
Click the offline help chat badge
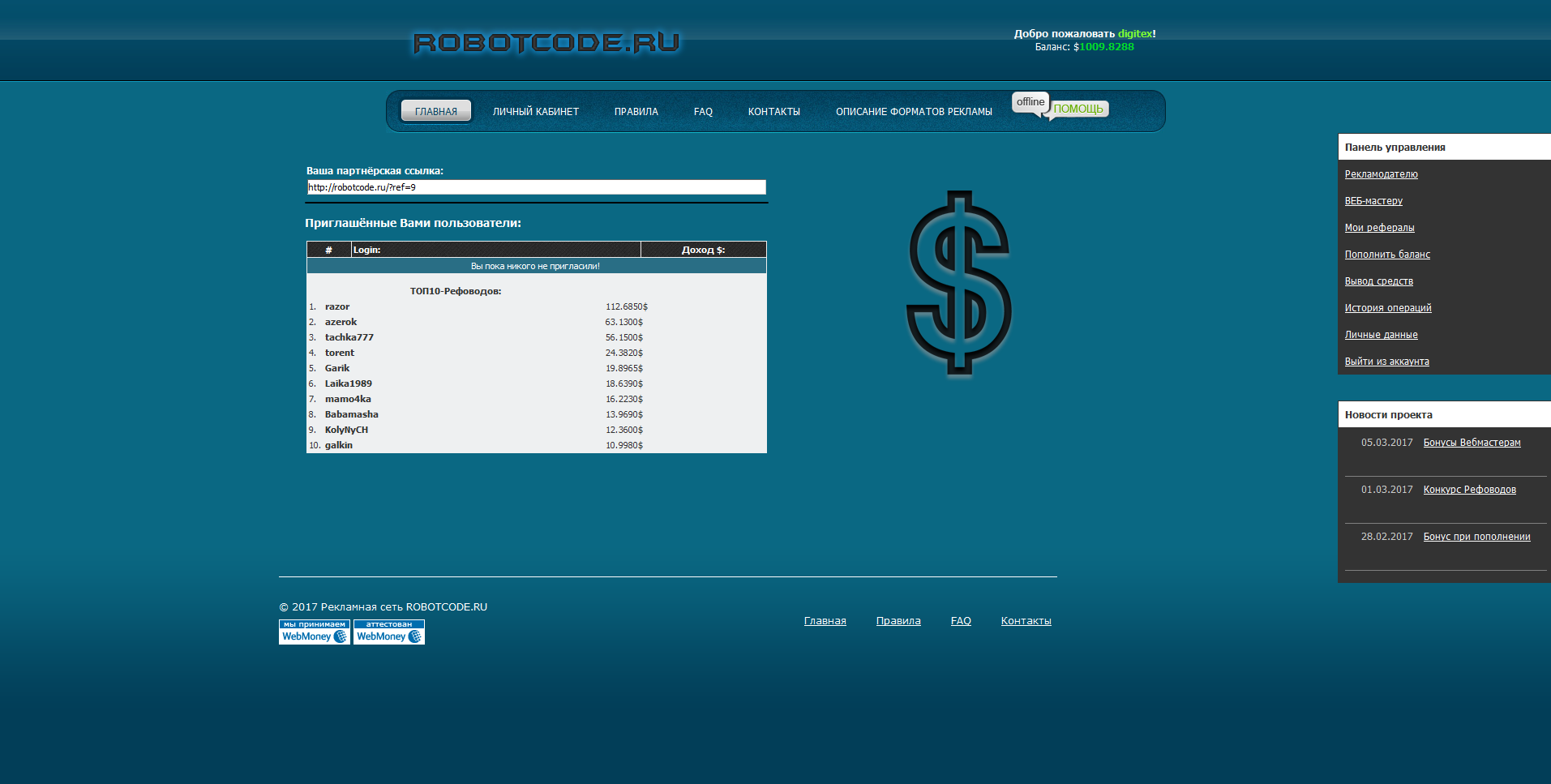tap(1060, 105)
